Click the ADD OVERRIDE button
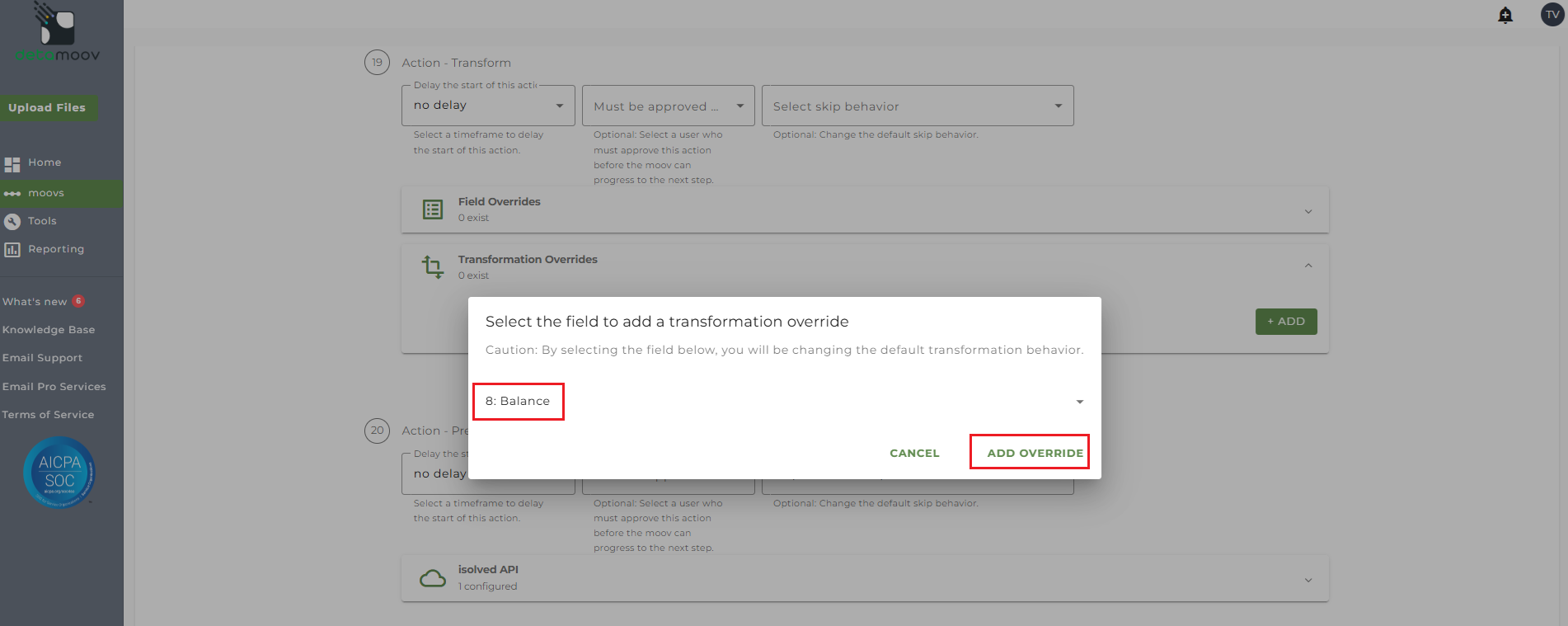Image resolution: width=1568 pixels, height=626 pixels. [x=1035, y=453]
